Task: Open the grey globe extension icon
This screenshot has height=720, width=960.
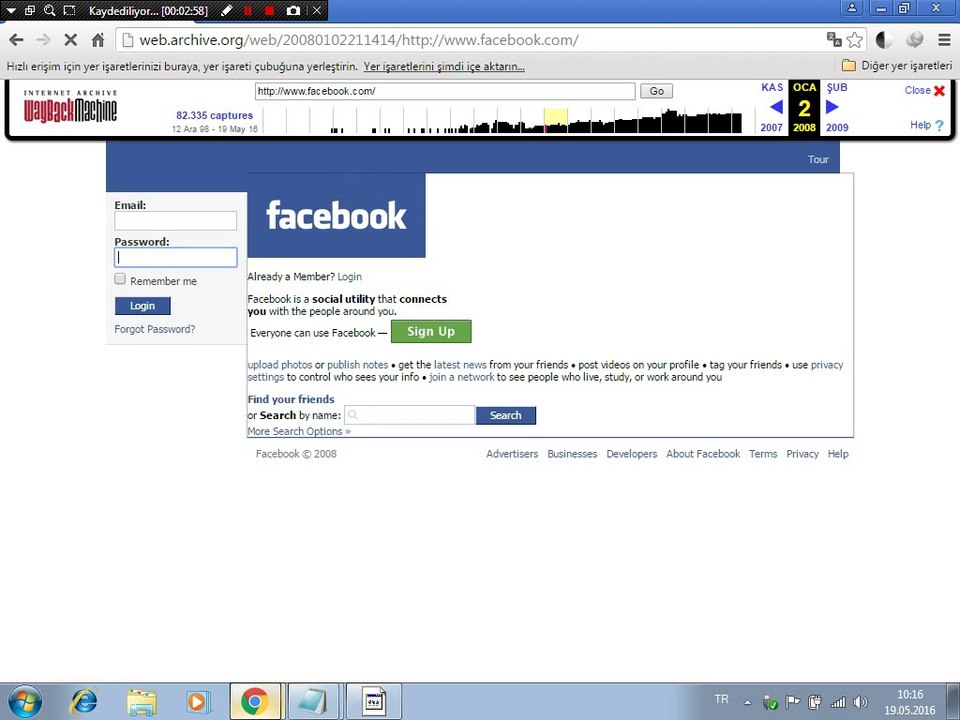Action: (915, 40)
